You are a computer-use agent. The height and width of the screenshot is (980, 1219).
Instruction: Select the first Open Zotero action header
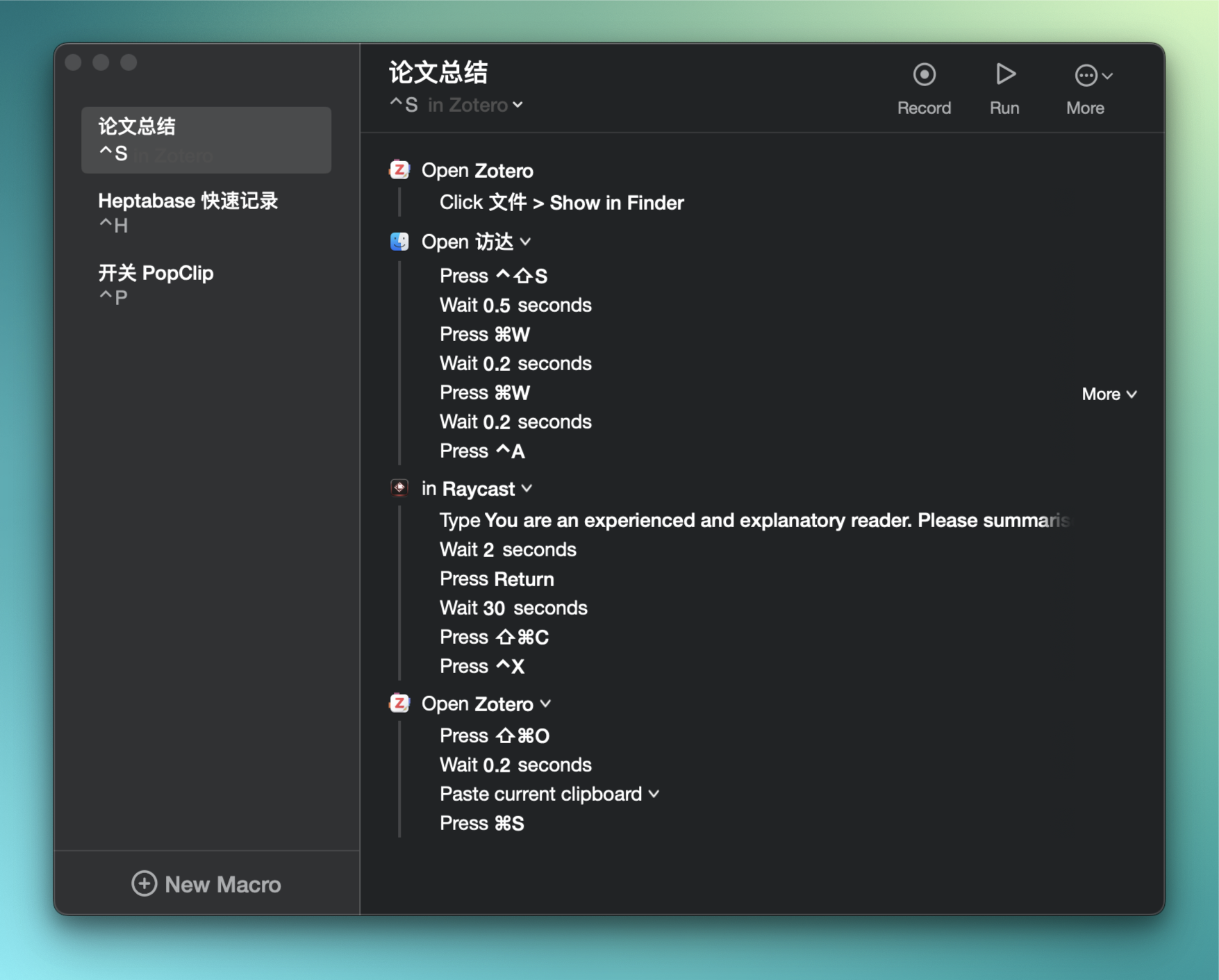(x=477, y=170)
